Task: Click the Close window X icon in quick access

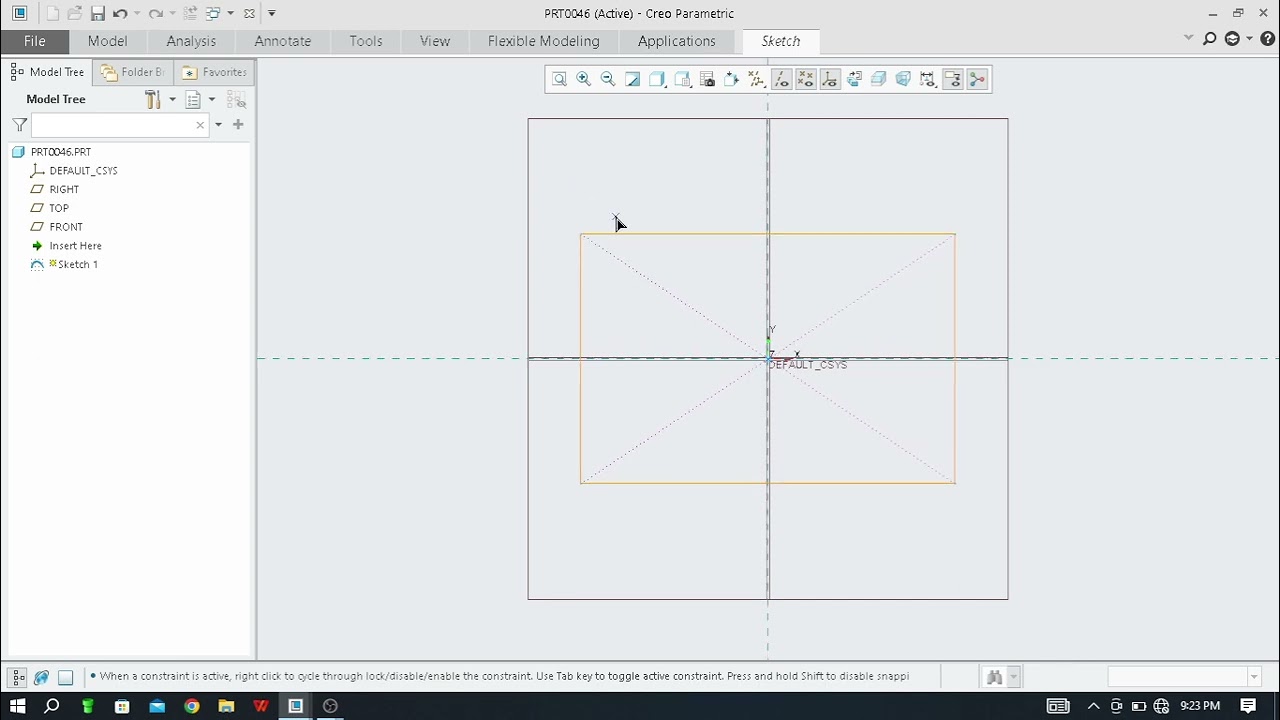Action: point(249,13)
